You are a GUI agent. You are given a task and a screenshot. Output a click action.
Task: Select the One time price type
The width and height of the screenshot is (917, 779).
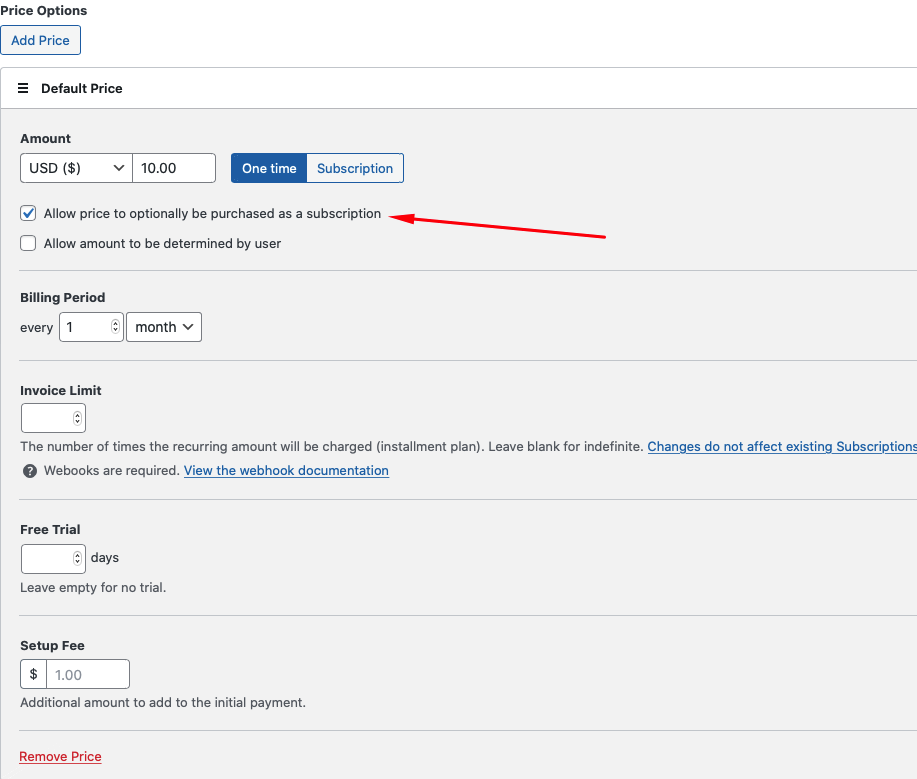point(269,168)
